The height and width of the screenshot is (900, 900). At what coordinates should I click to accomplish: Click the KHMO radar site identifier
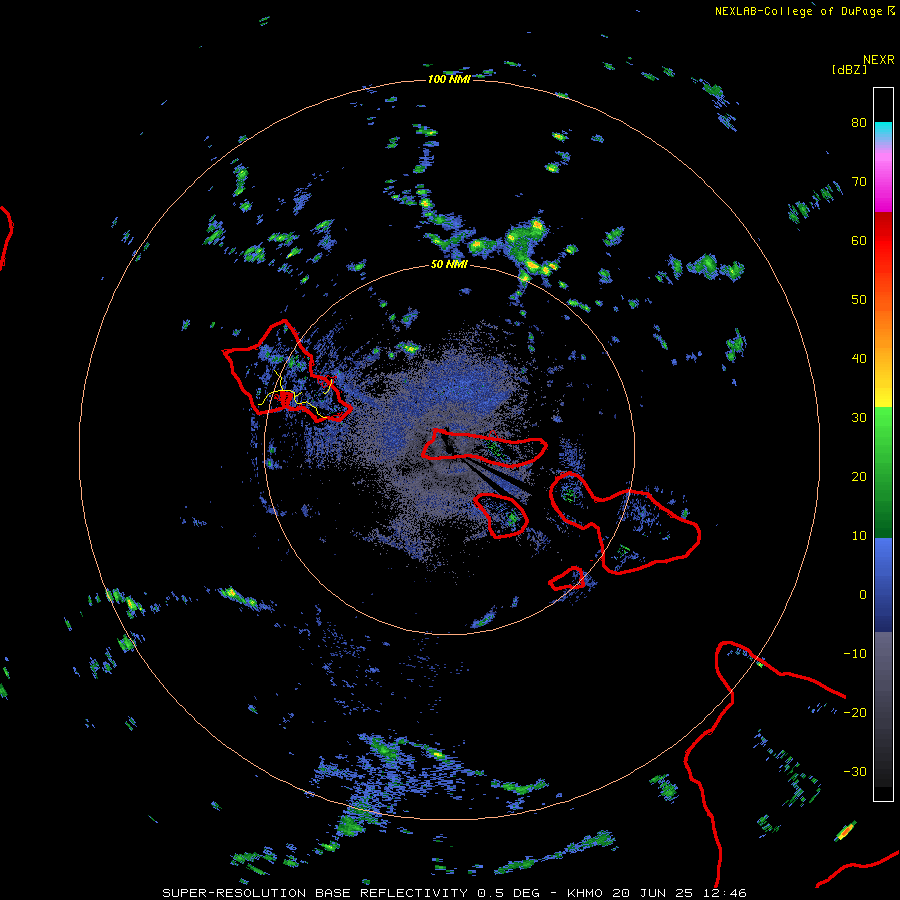pos(584,893)
